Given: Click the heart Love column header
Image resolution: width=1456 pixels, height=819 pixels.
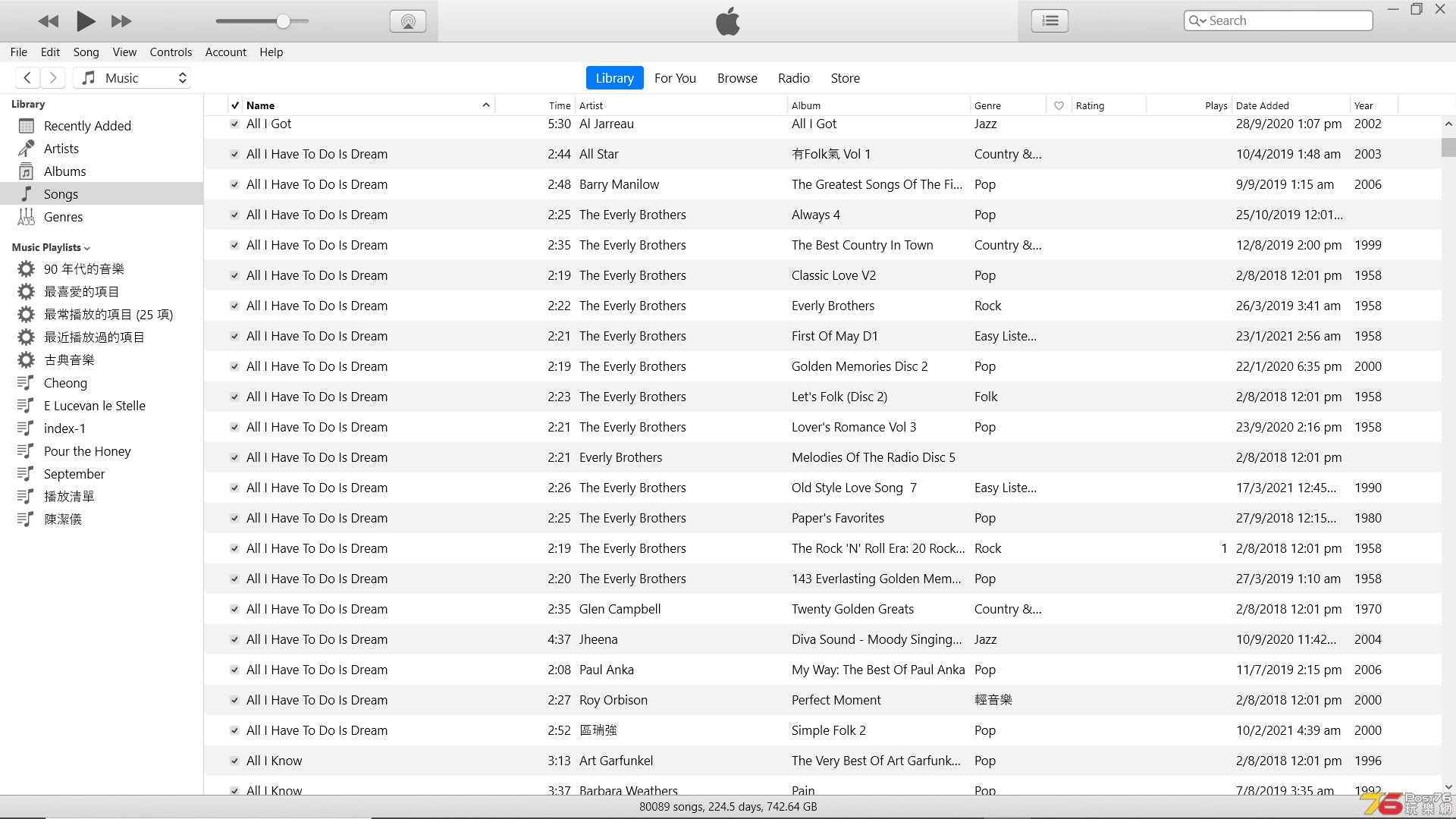Looking at the screenshot, I should (1059, 105).
